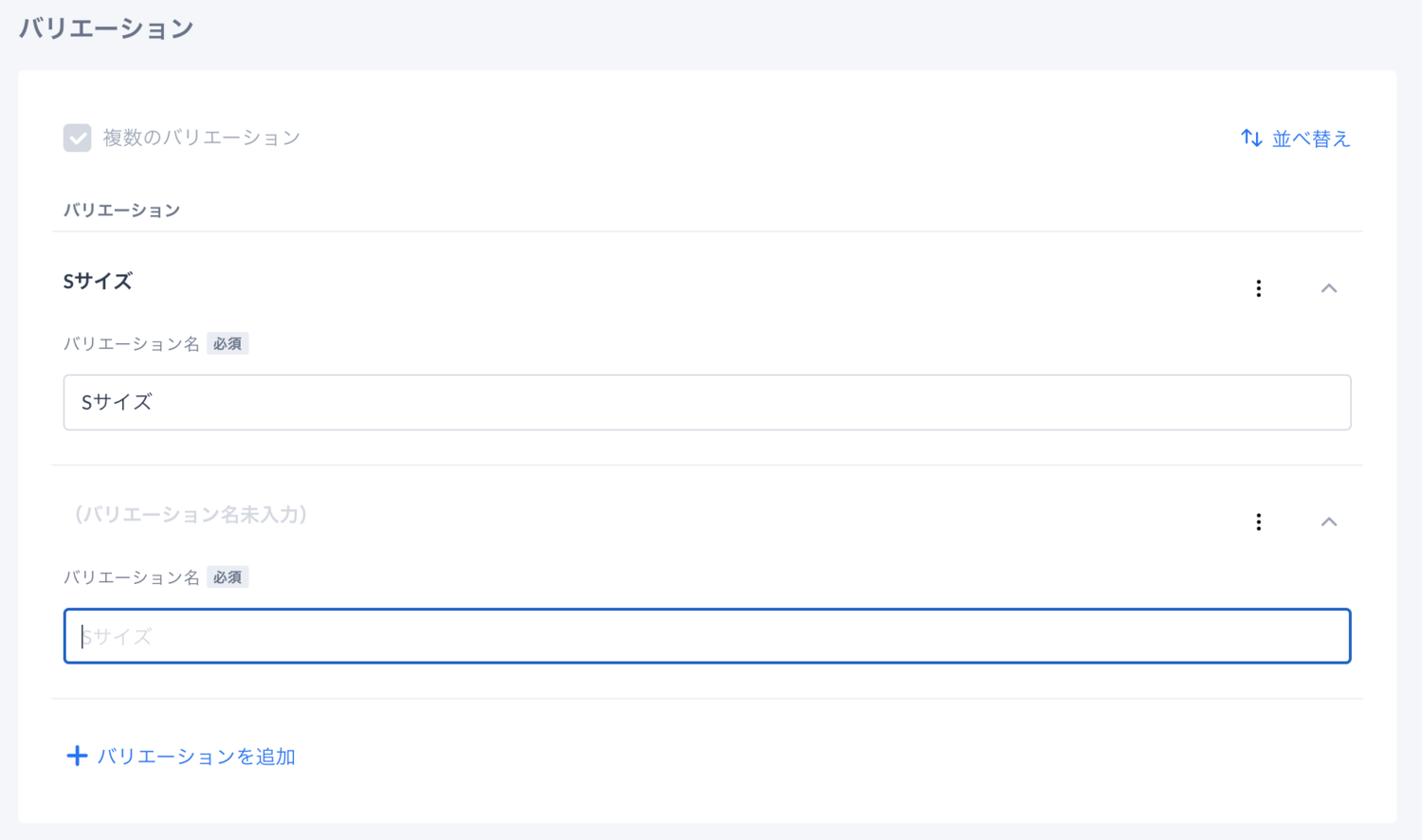The image size is (1422, 840).
Task: Collapse the Sサイズ variation section
Action: click(1329, 288)
